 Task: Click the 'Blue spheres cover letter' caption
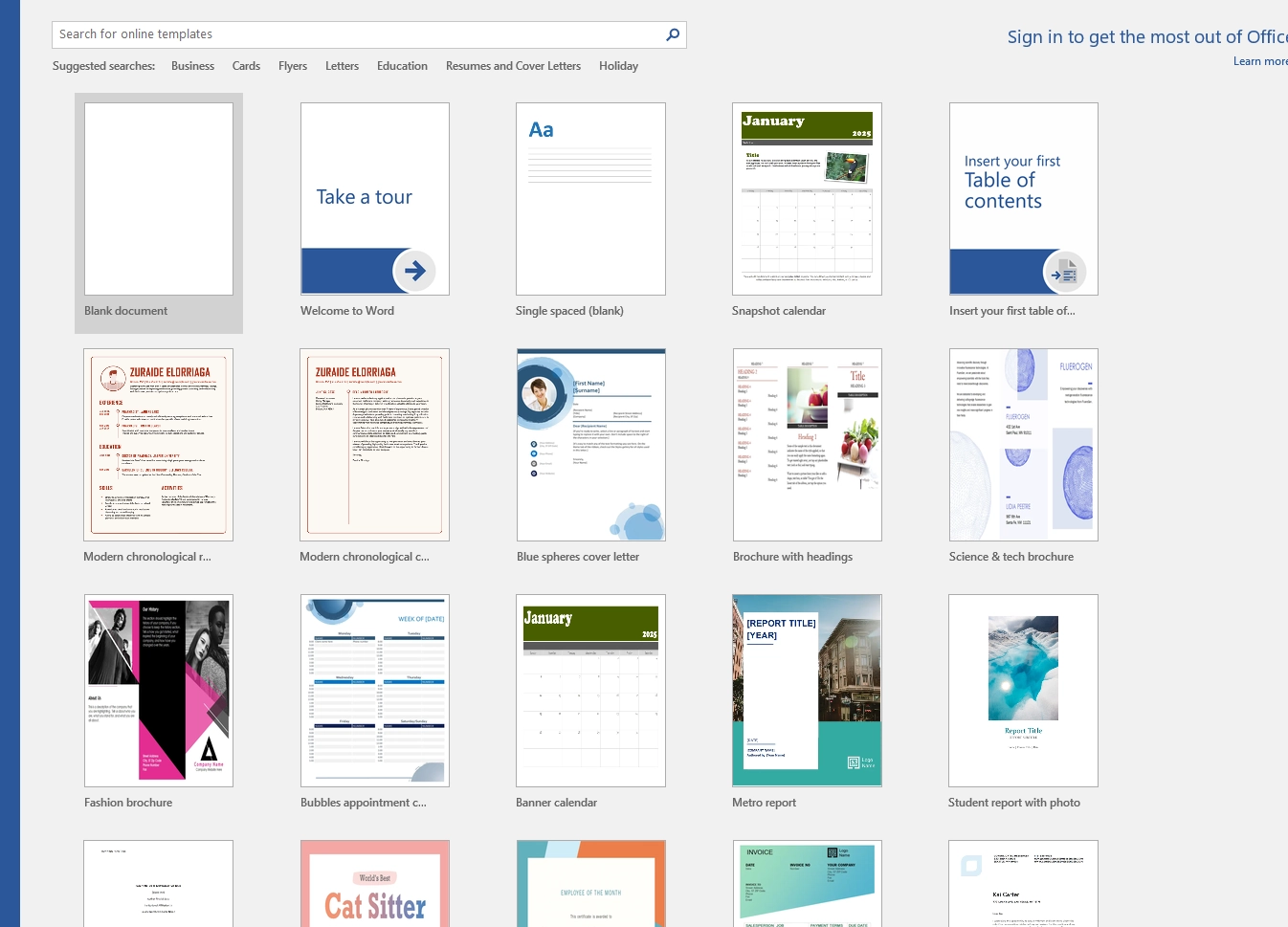tap(578, 557)
